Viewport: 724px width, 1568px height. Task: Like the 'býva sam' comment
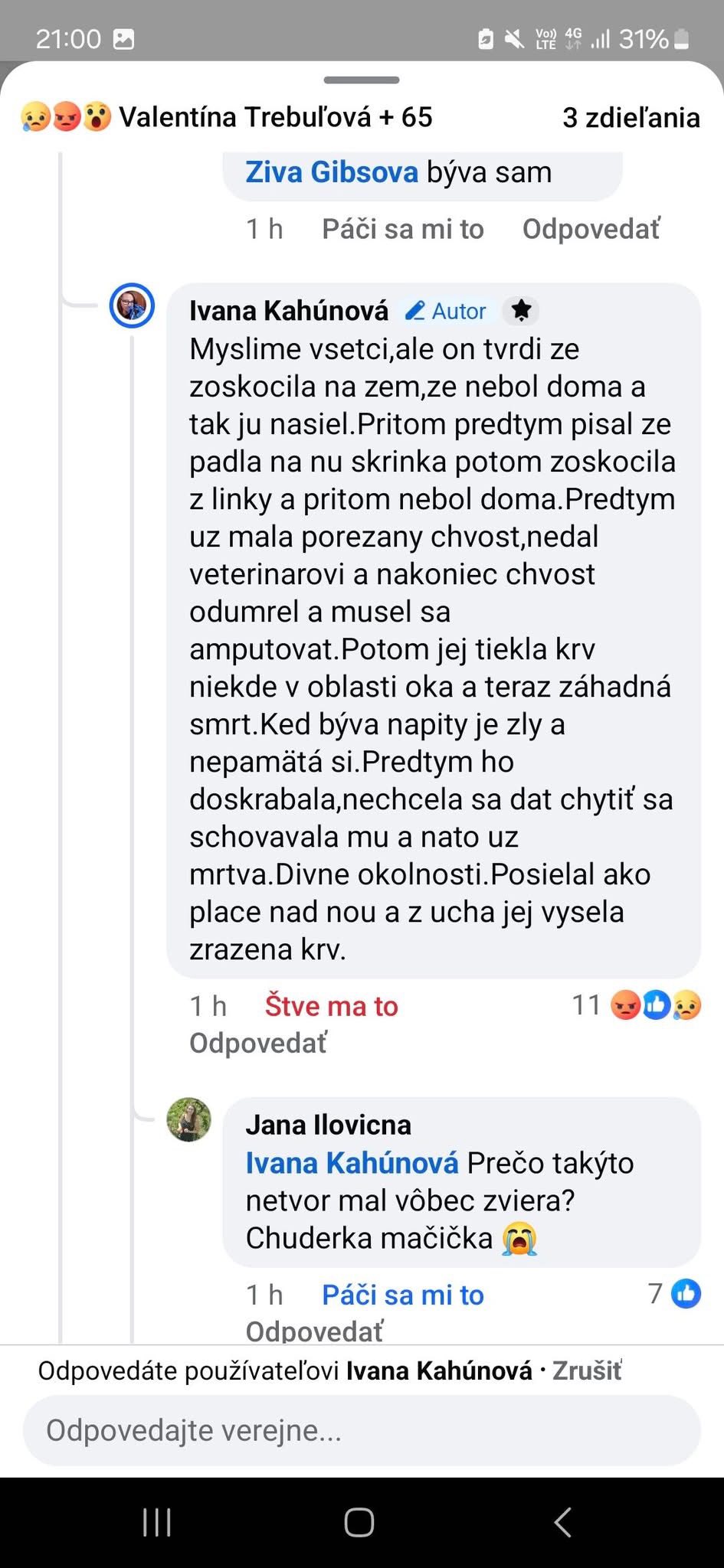click(402, 229)
